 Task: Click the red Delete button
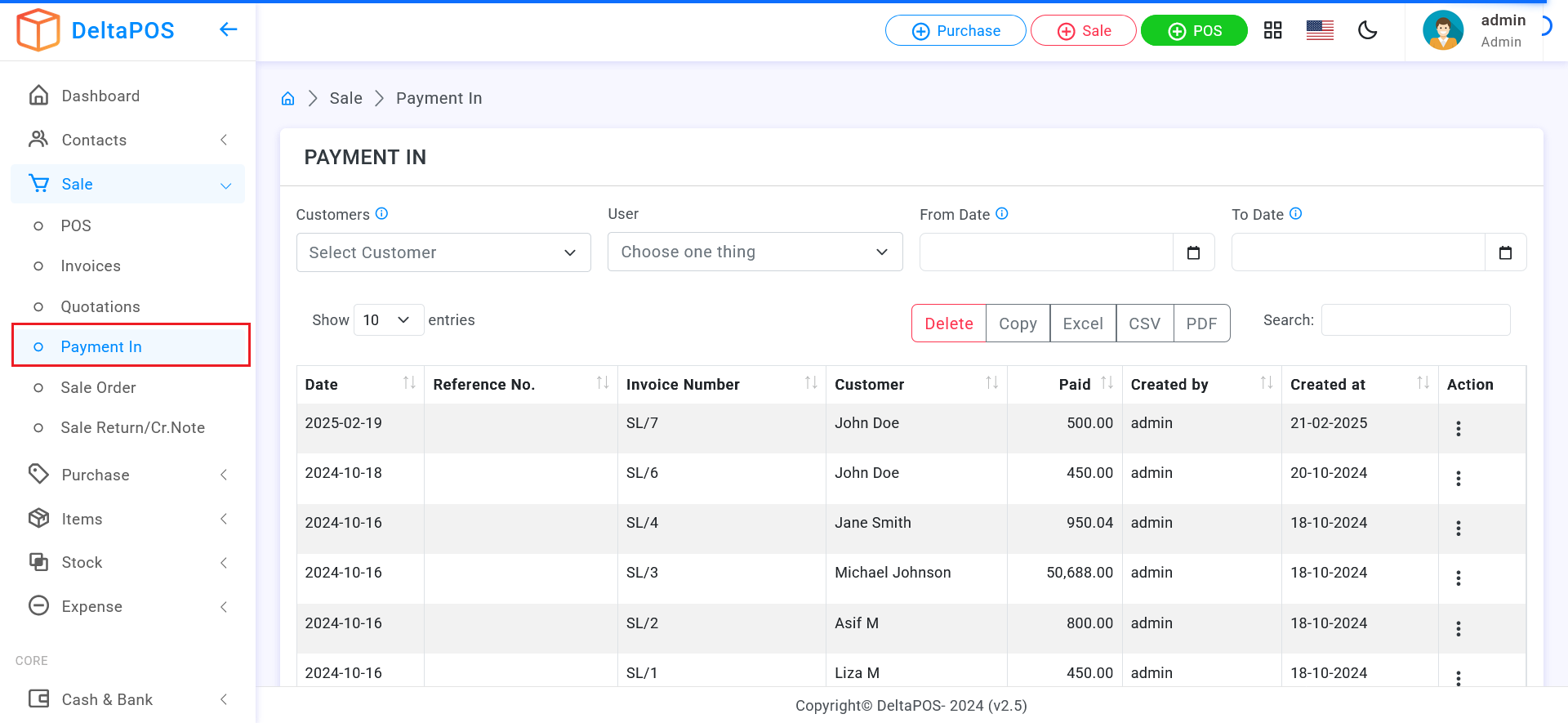[948, 324]
